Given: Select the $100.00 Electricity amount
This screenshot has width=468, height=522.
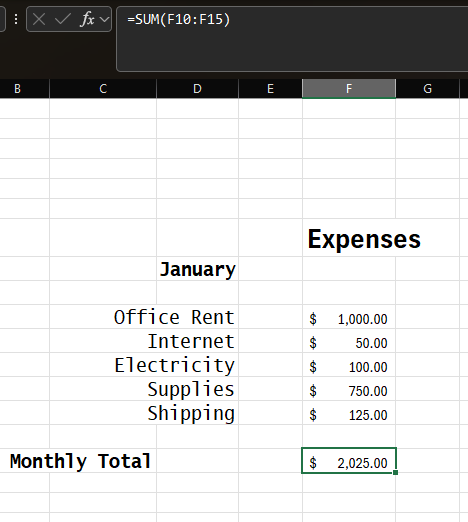Looking at the screenshot, I should [x=349, y=365].
